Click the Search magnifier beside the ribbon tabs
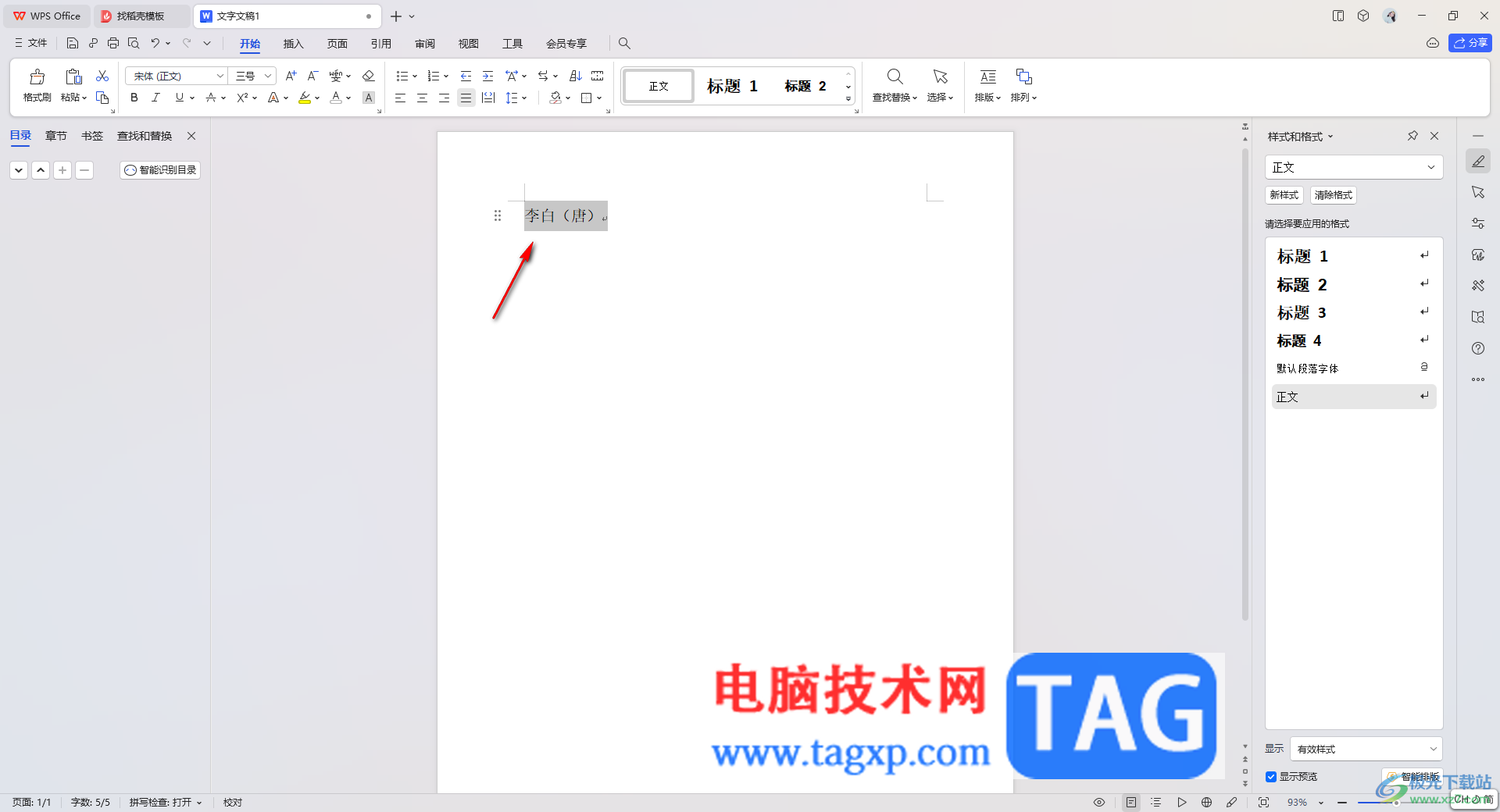The width and height of the screenshot is (1500, 812). tap(624, 44)
